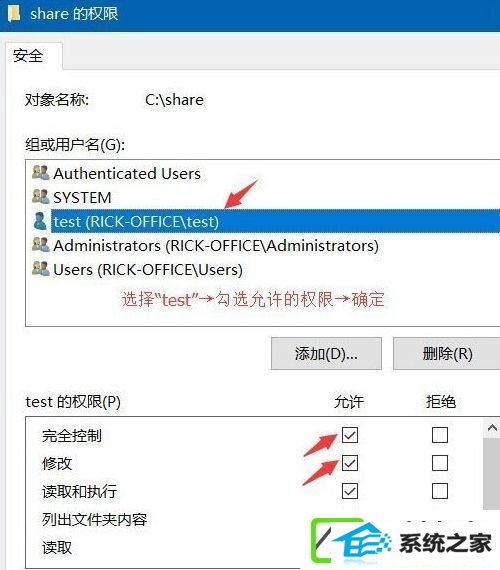500x570 pixels.
Task: Click the Users group icon
Action: click(x=40, y=269)
